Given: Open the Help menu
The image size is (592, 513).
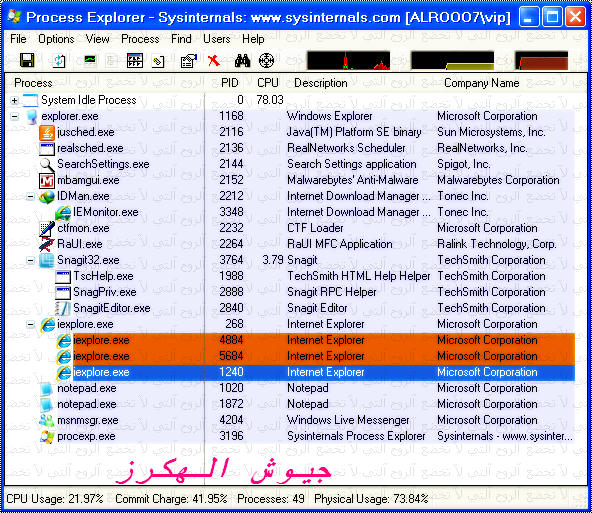Looking at the screenshot, I should (253, 39).
